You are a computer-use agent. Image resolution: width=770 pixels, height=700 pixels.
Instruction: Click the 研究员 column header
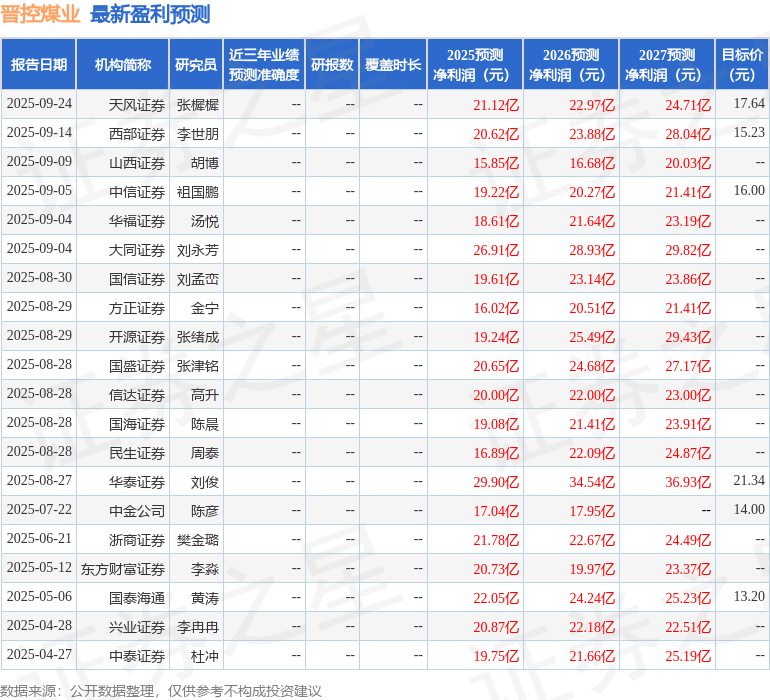point(196,65)
